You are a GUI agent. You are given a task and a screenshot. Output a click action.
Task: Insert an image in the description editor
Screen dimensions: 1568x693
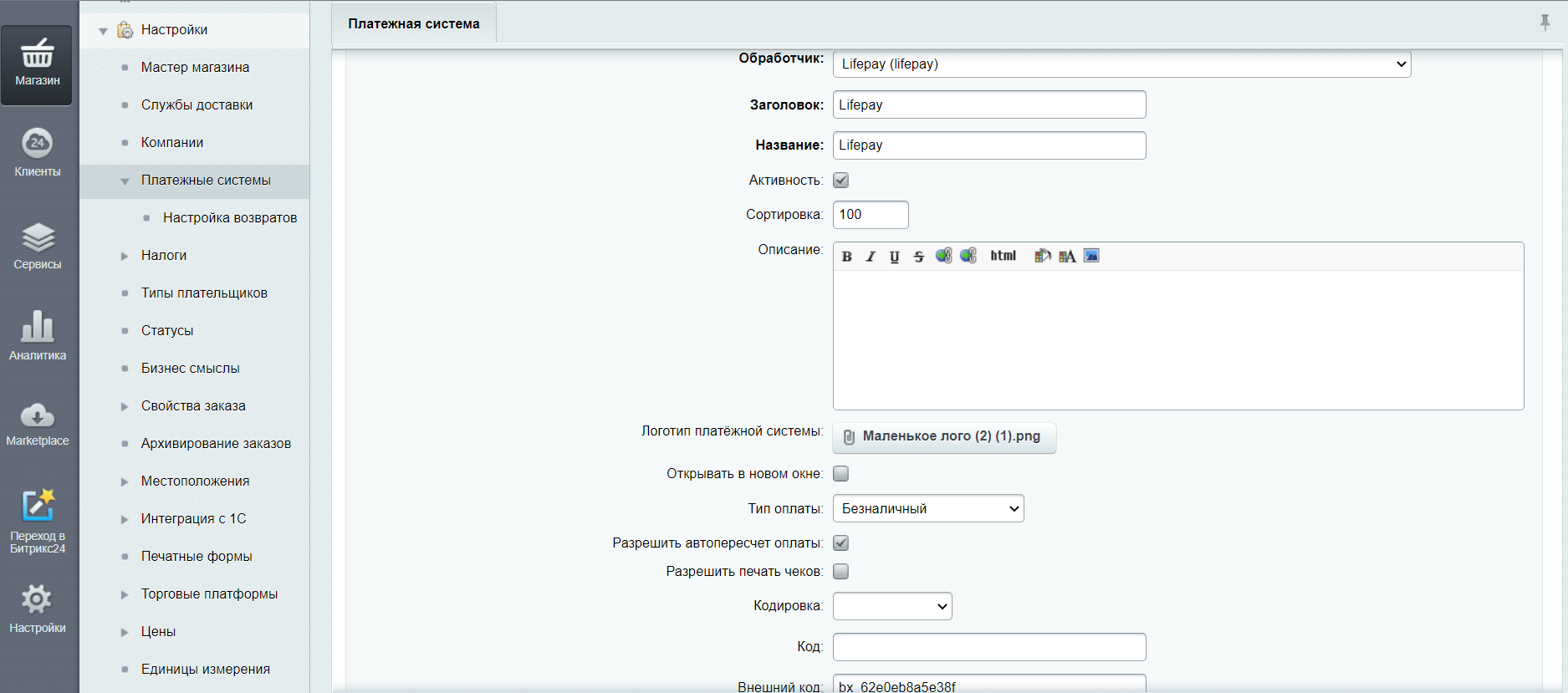point(1091,256)
